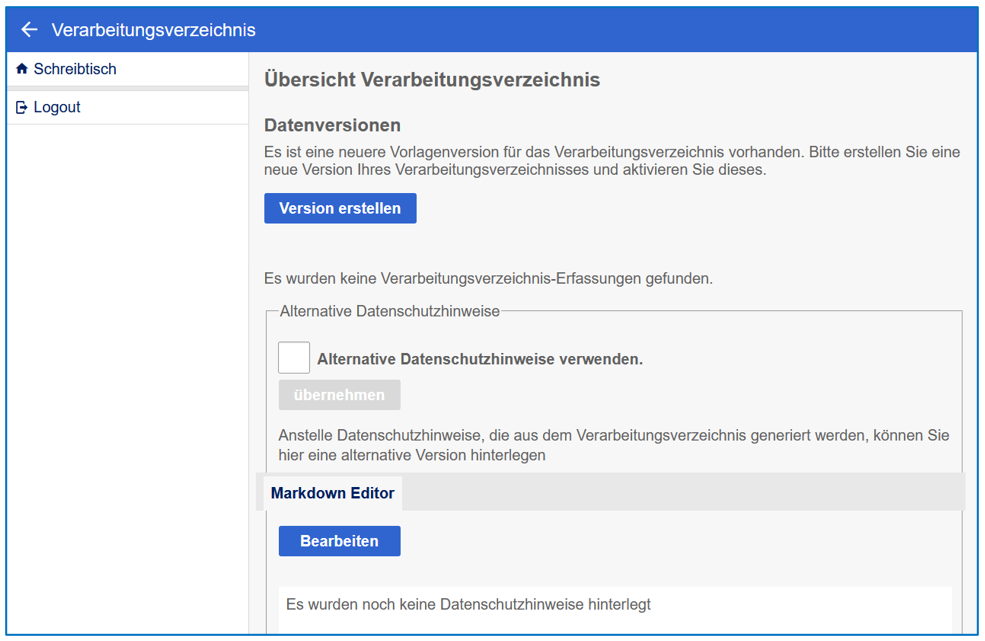
Task: Click the notice about a newer Vorlagenversion
Action: (611, 161)
